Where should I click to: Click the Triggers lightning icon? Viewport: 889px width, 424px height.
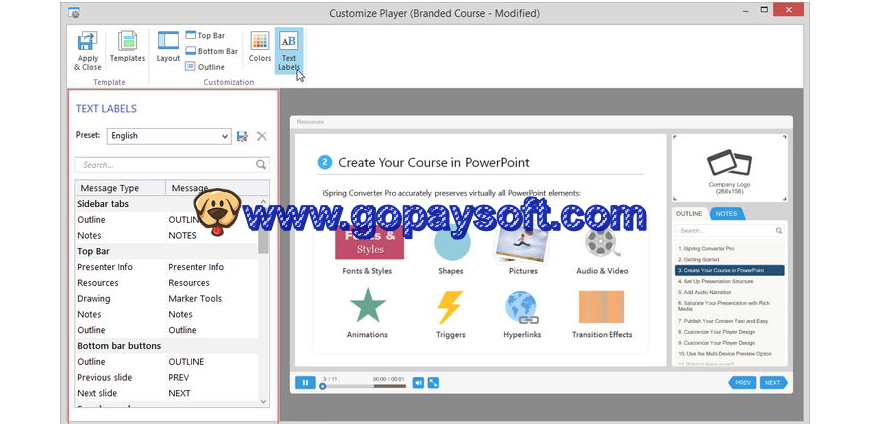tap(450, 307)
